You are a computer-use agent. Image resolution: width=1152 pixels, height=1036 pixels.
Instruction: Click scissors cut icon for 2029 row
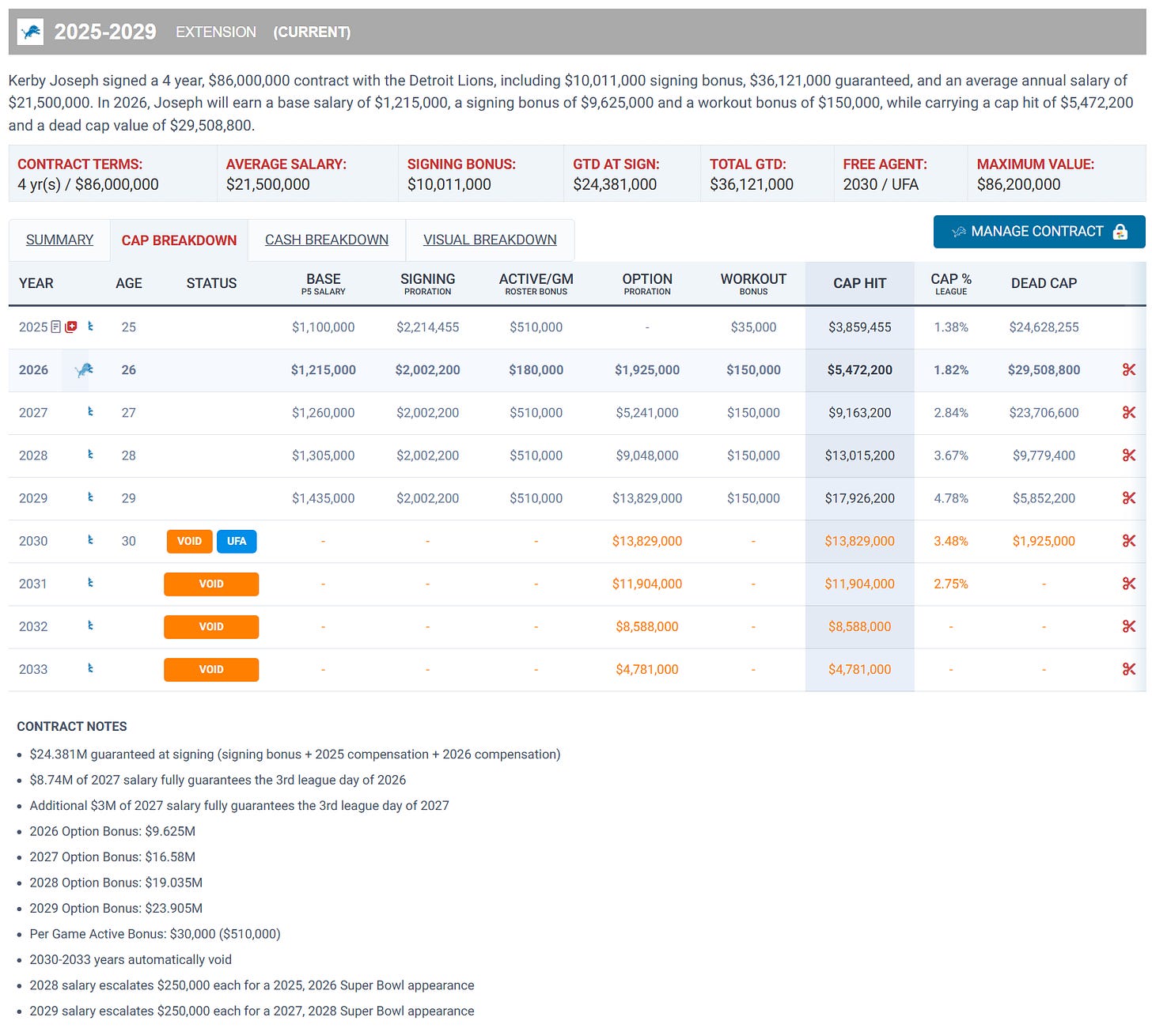[1129, 497]
